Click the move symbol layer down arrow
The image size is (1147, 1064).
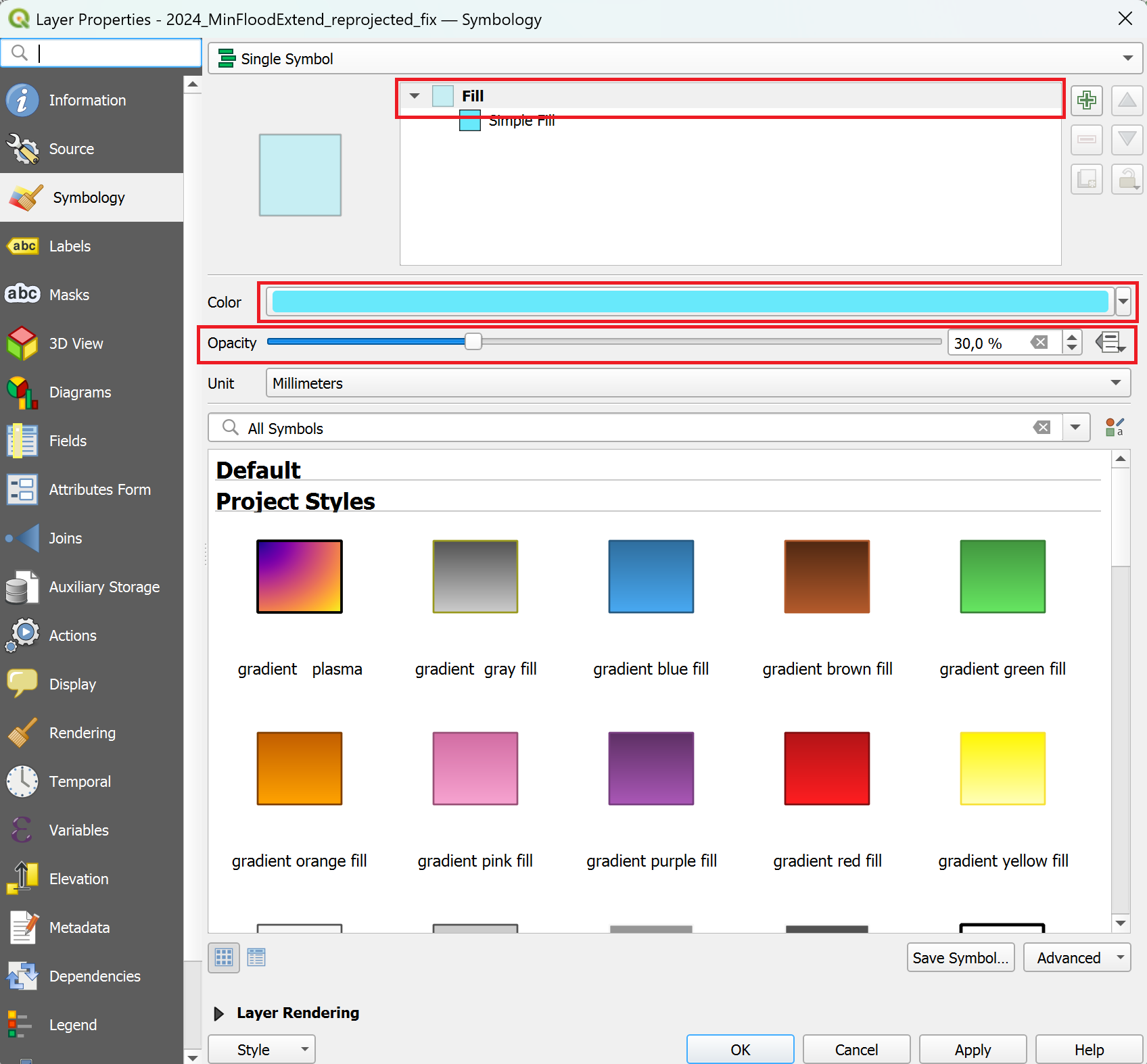(1127, 140)
